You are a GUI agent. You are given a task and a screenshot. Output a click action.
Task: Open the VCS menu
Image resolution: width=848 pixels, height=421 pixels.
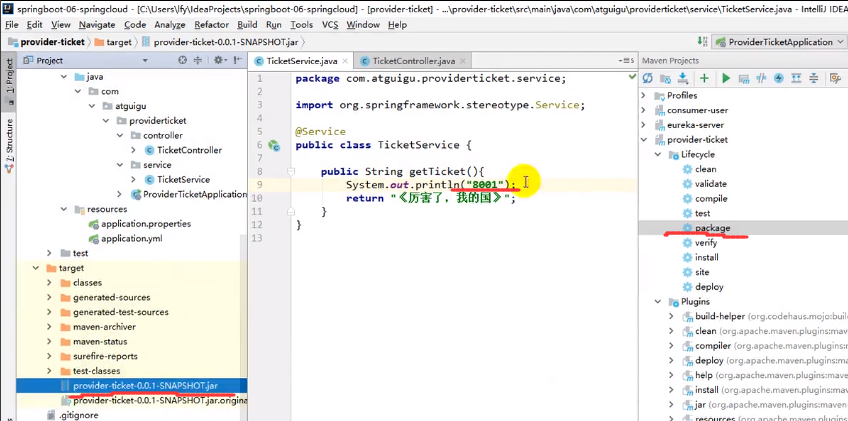coord(330,25)
